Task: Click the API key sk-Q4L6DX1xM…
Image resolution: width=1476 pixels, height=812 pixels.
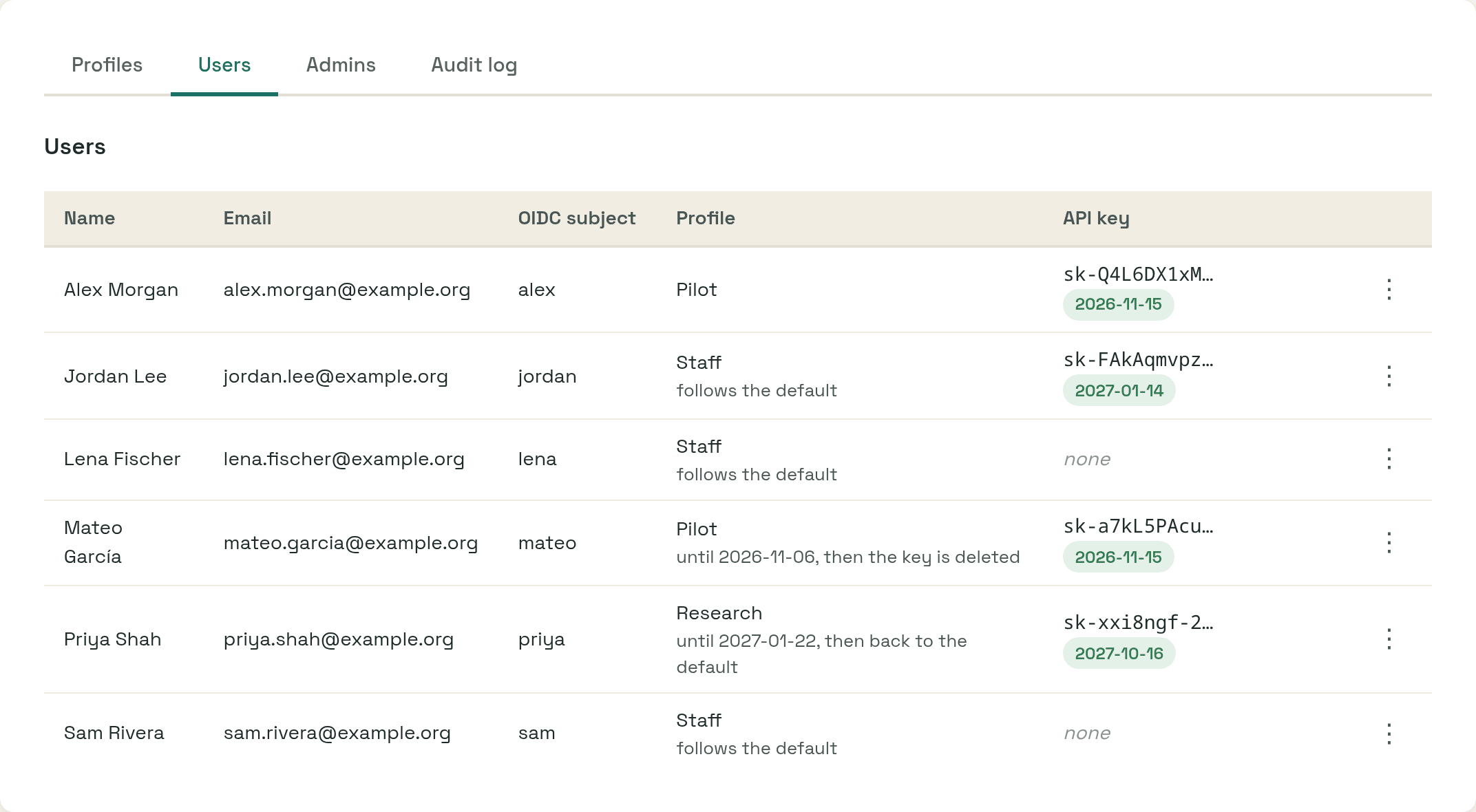Action: (1138, 274)
